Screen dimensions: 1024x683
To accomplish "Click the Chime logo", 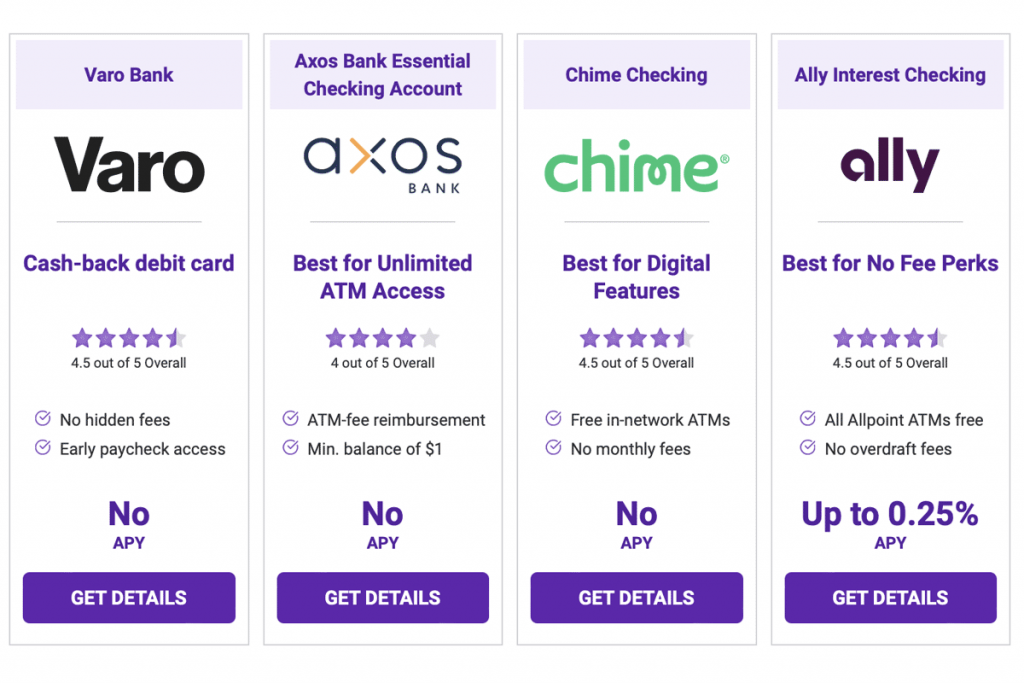I will point(636,165).
